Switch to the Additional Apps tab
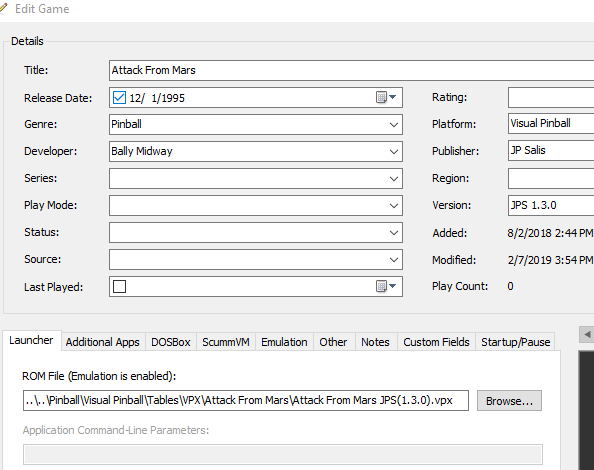 click(x=103, y=342)
